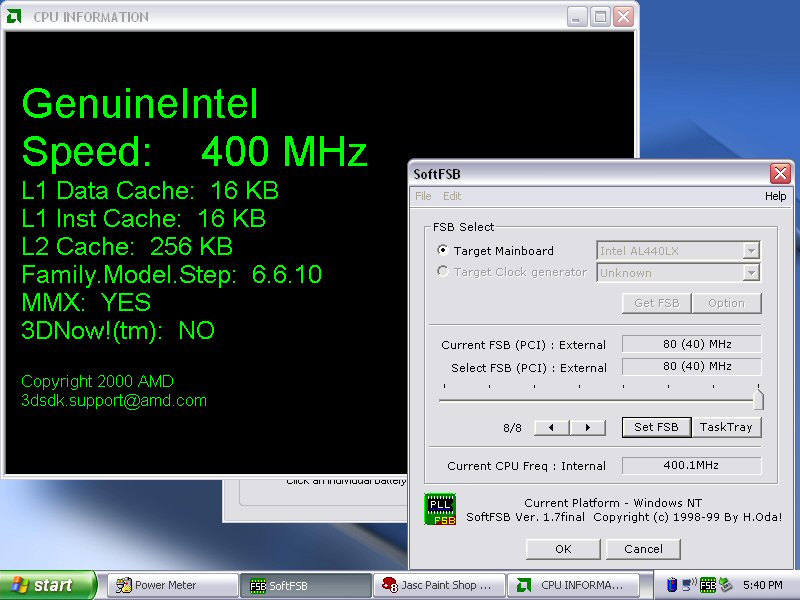Click the Get FSB button
800x600 pixels.
657,303
